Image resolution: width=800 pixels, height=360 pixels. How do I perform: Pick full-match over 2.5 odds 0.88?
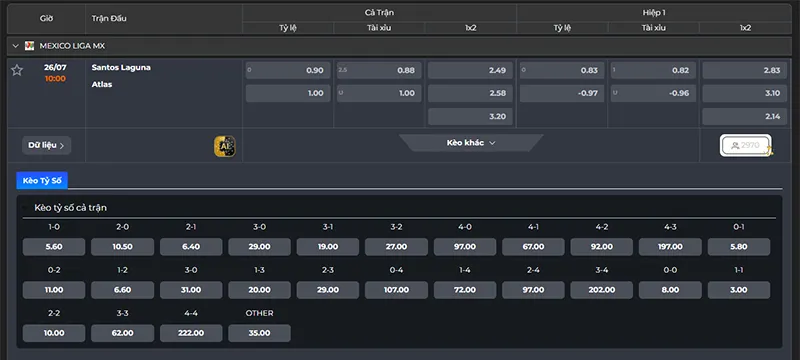pos(379,70)
